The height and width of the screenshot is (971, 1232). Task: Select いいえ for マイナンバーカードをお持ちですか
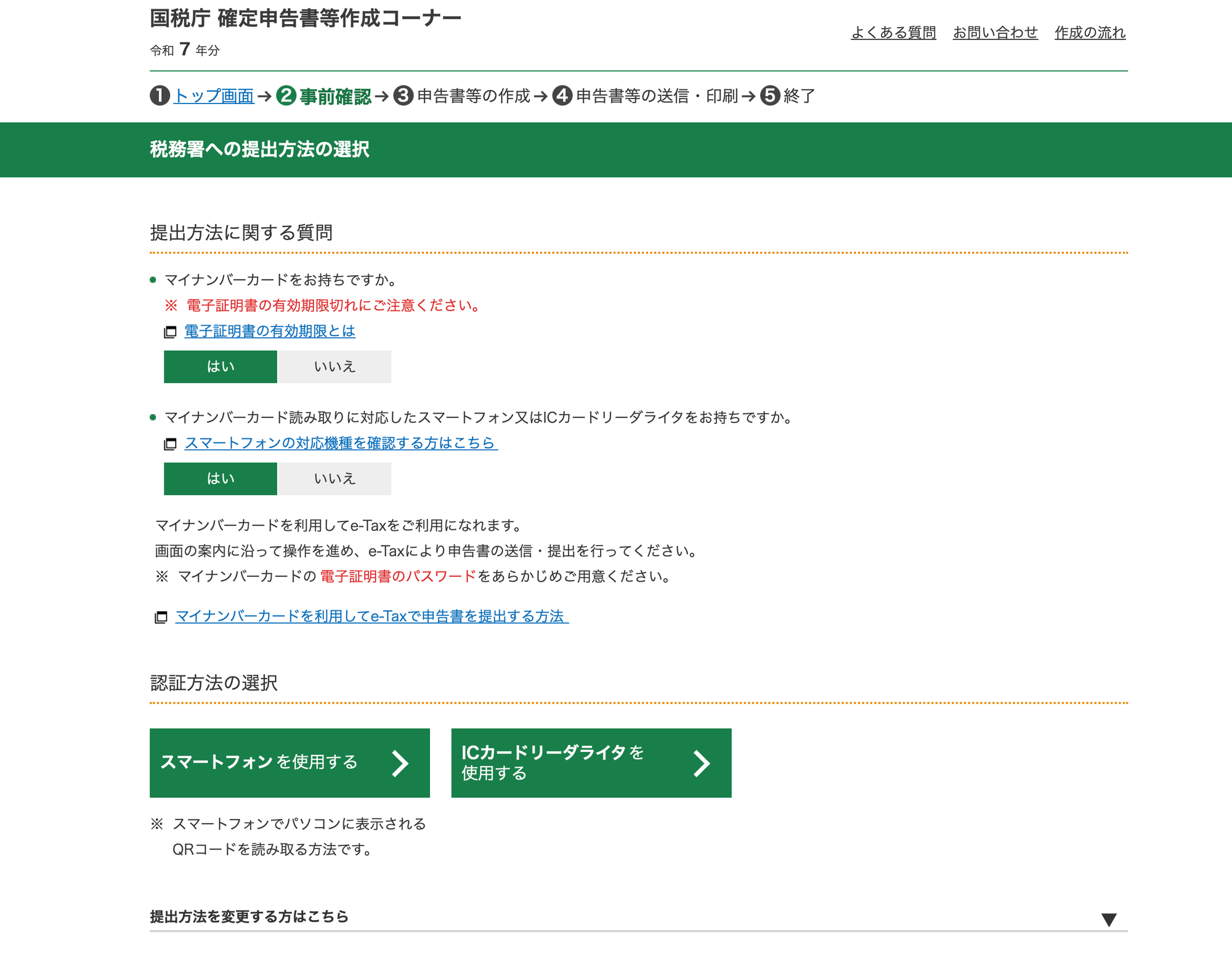pos(334,367)
